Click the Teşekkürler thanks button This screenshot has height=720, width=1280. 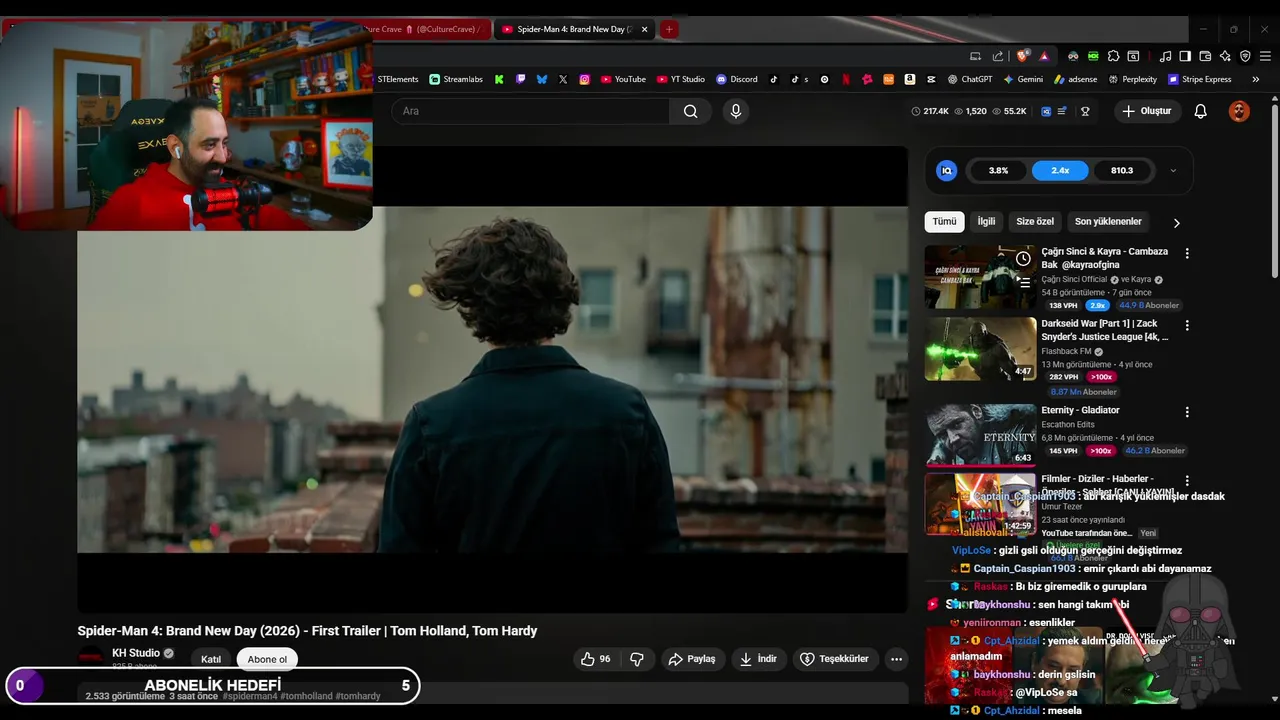(x=835, y=659)
